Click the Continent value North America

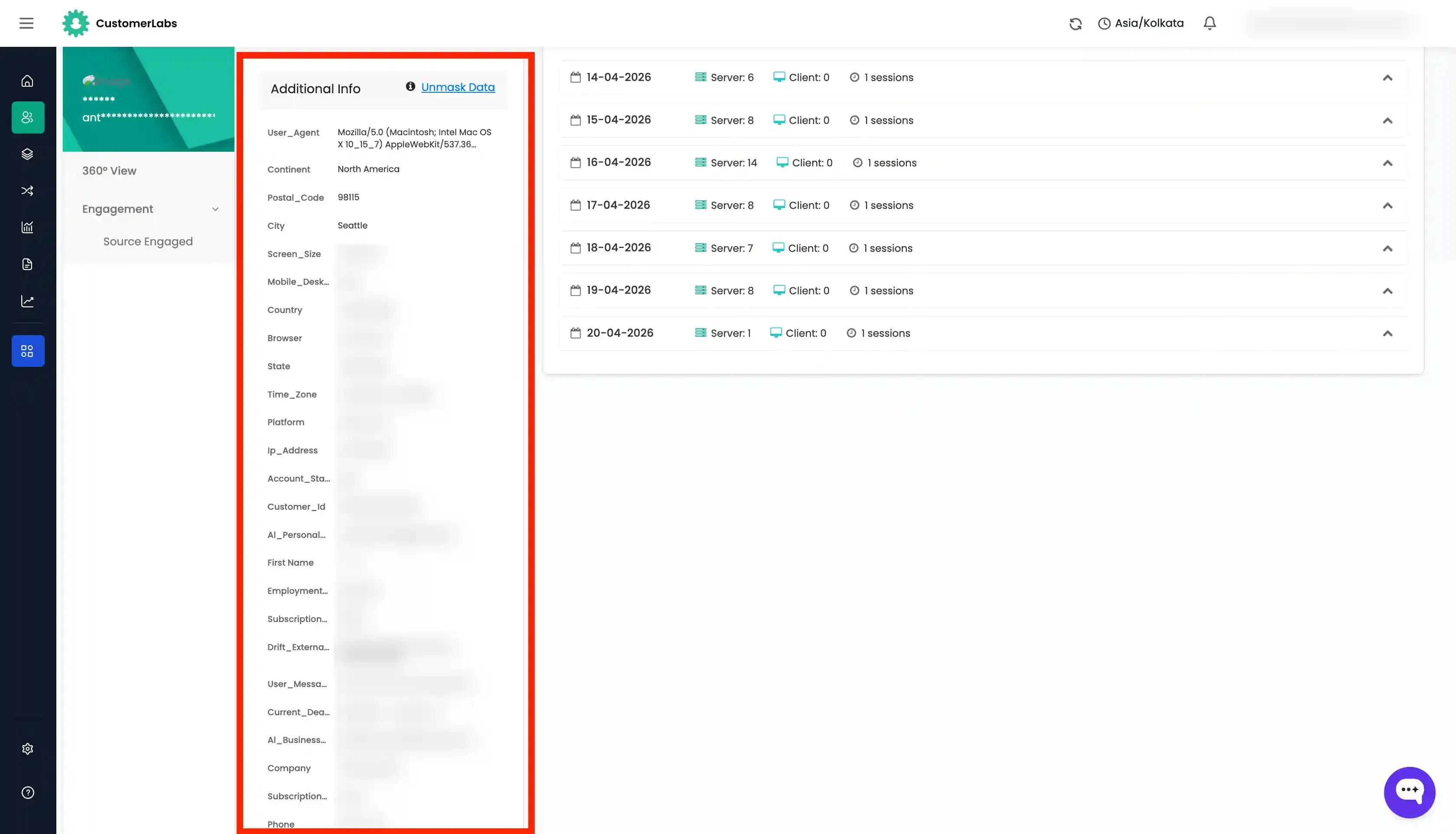(x=368, y=169)
